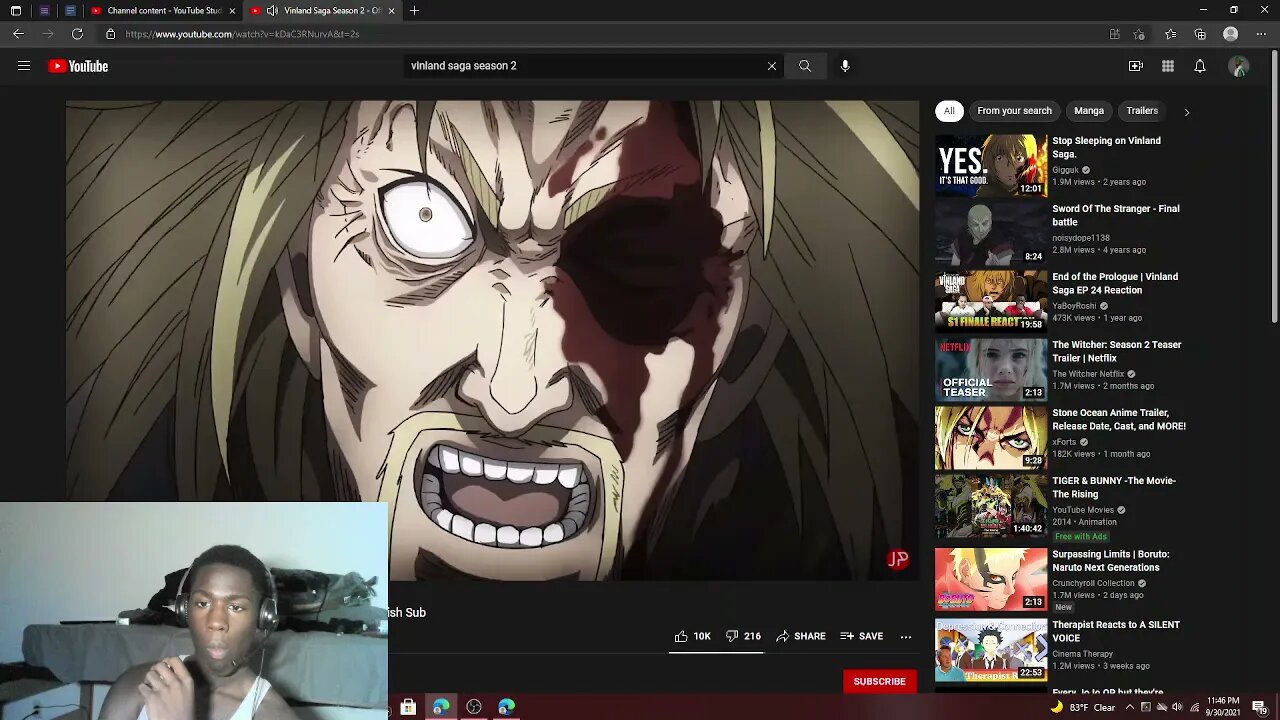This screenshot has height=720, width=1280.
Task: Open the YouTube apps grid
Action: (x=1168, y=66)
